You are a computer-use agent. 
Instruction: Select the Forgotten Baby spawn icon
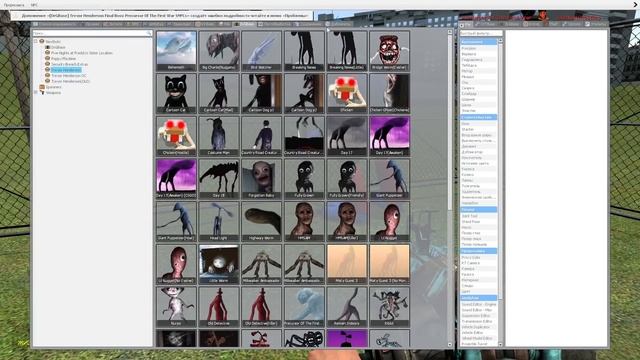pos(262,179)
